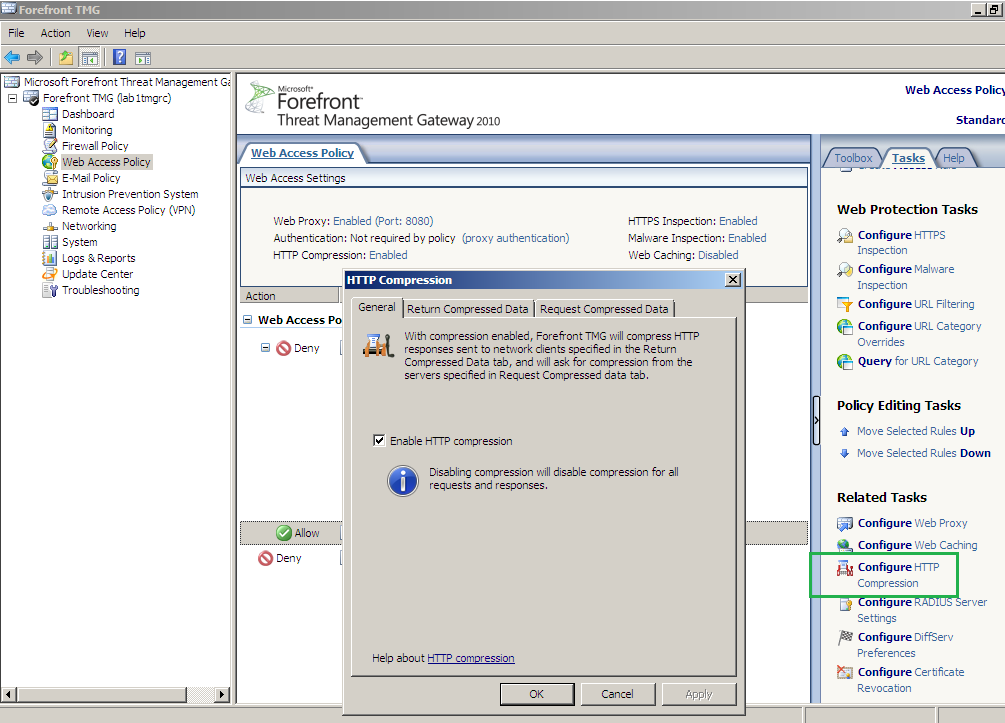The width and height of the screenshot is (1005, 723).
Task: Click the Configure Web Proxy task icon
Action: tap(845, 524)
